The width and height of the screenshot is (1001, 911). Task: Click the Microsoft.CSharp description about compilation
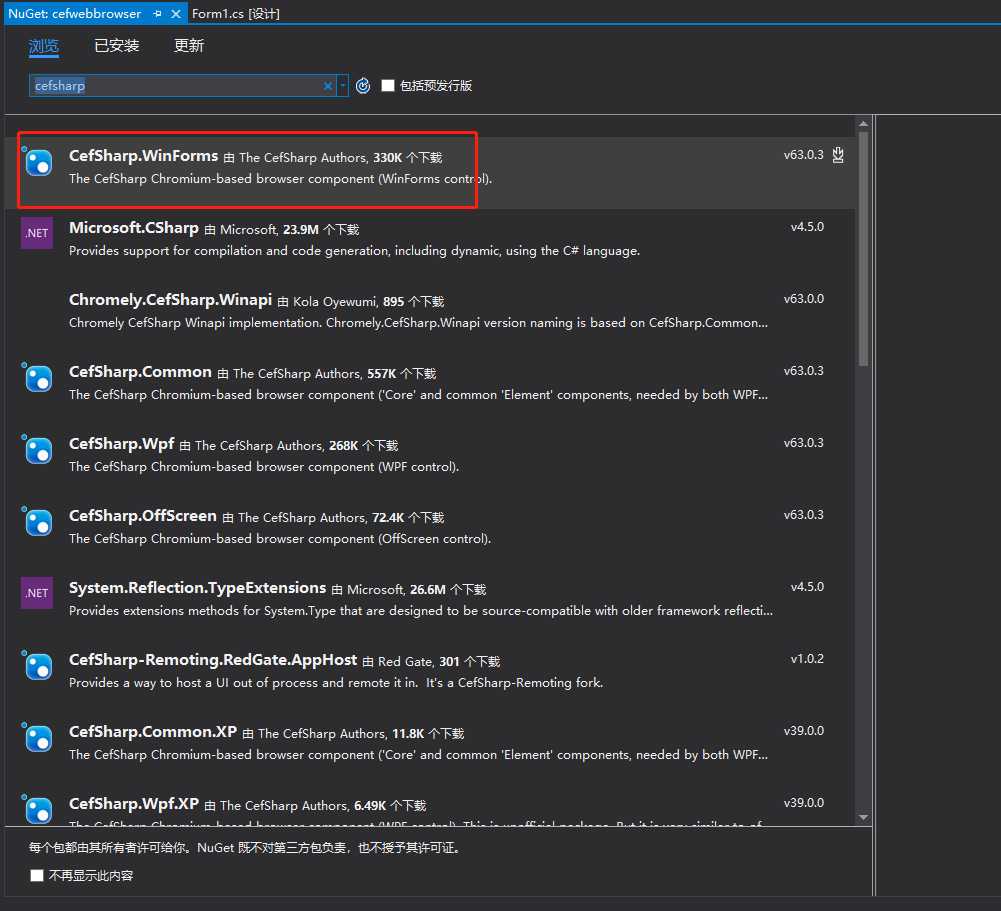[354, 251]
